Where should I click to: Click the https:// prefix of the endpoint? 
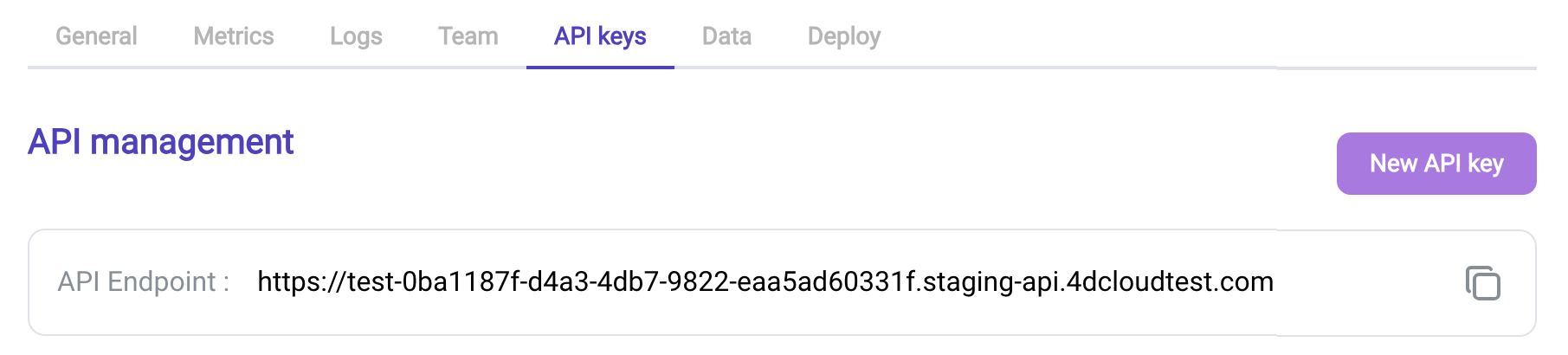pyautogui.click(x=302, y=281)
